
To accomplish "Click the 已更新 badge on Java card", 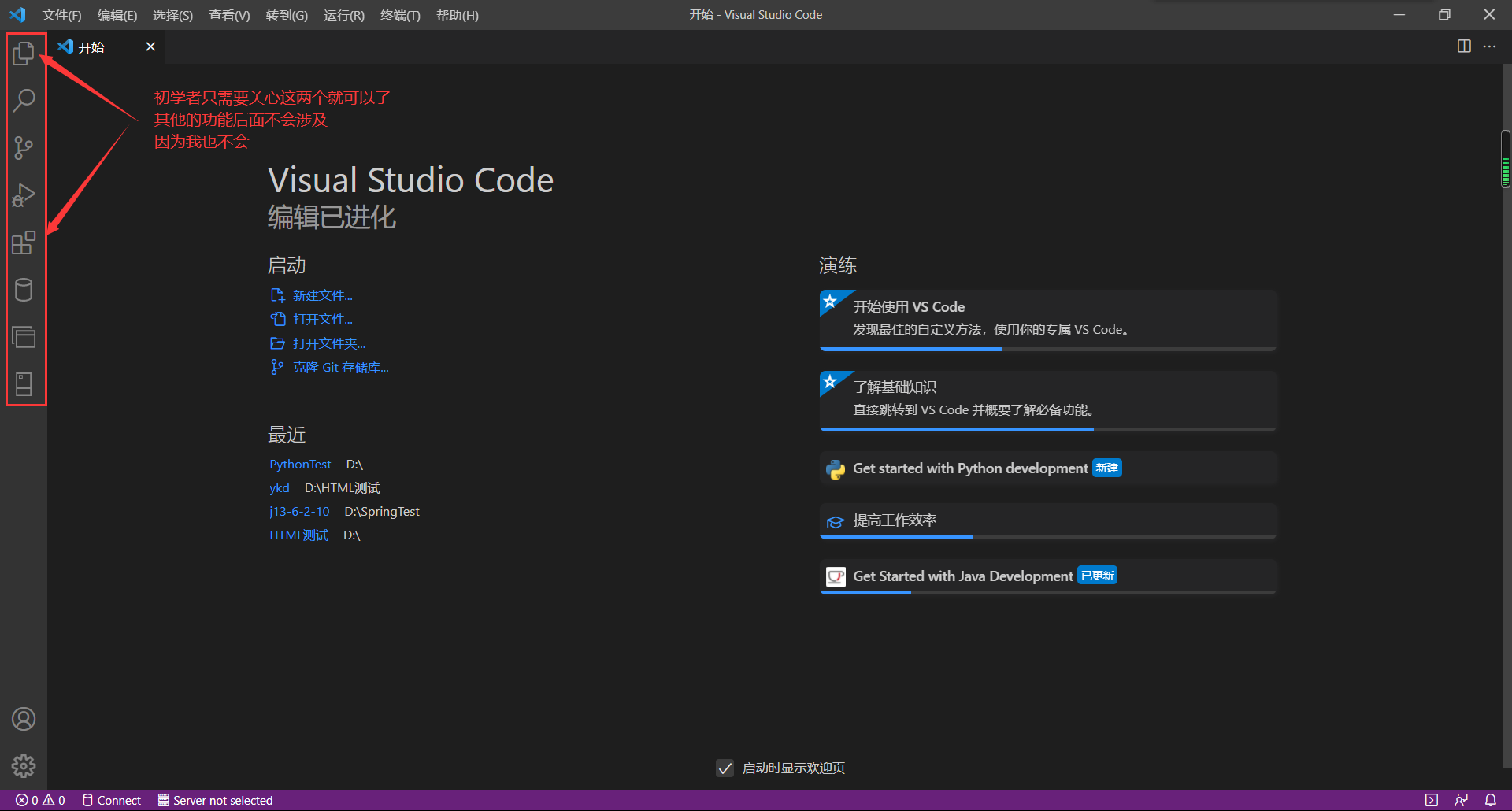I will tap(1097, 576).
